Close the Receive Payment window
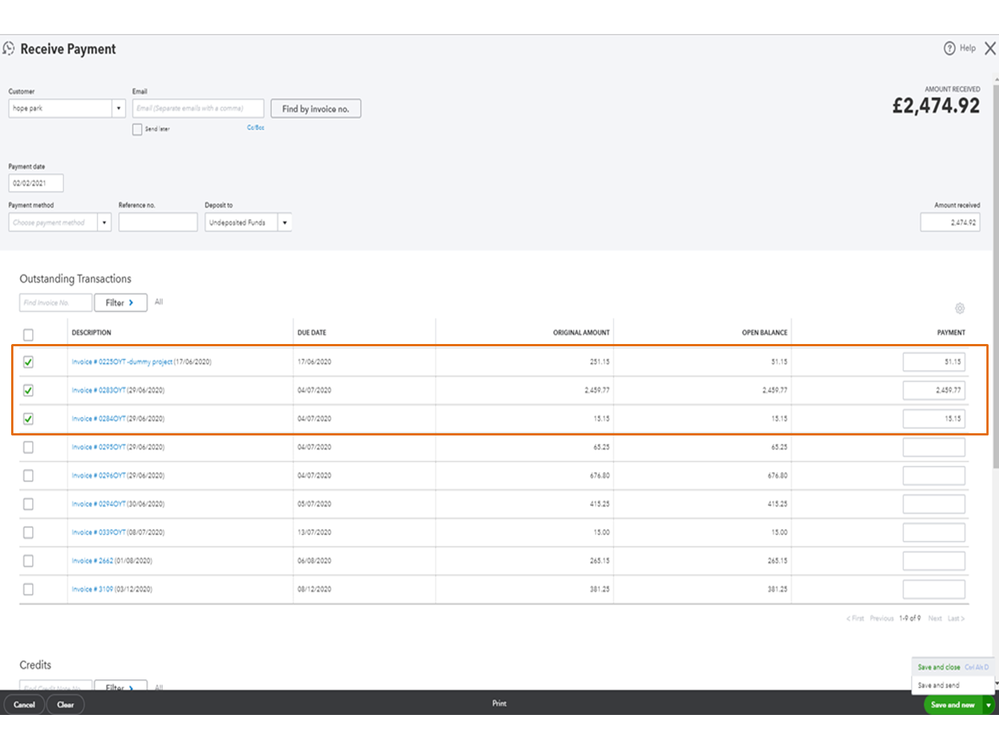 click(990, 48)
